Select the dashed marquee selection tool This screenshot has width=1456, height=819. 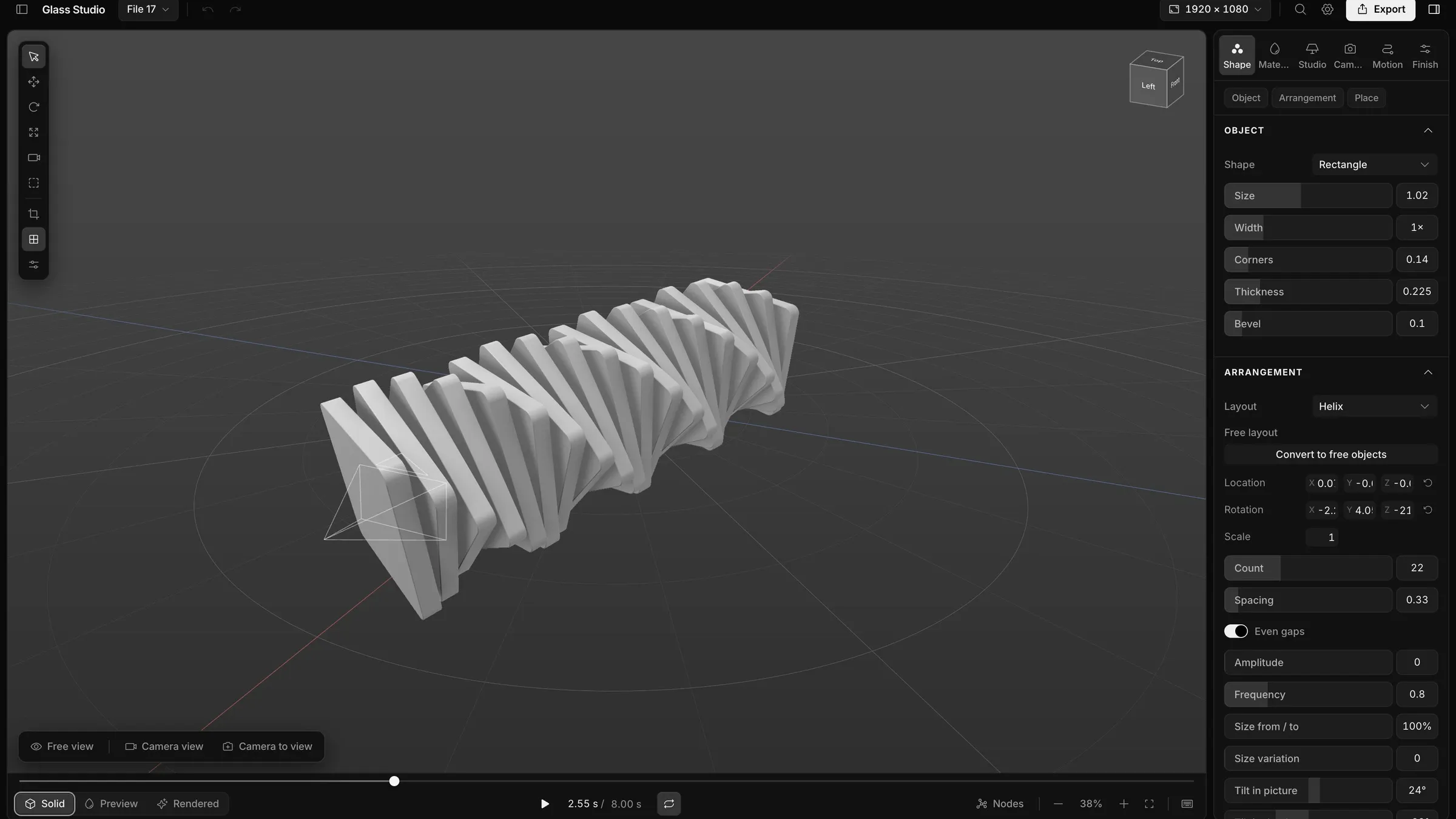[x=34, y=183]
